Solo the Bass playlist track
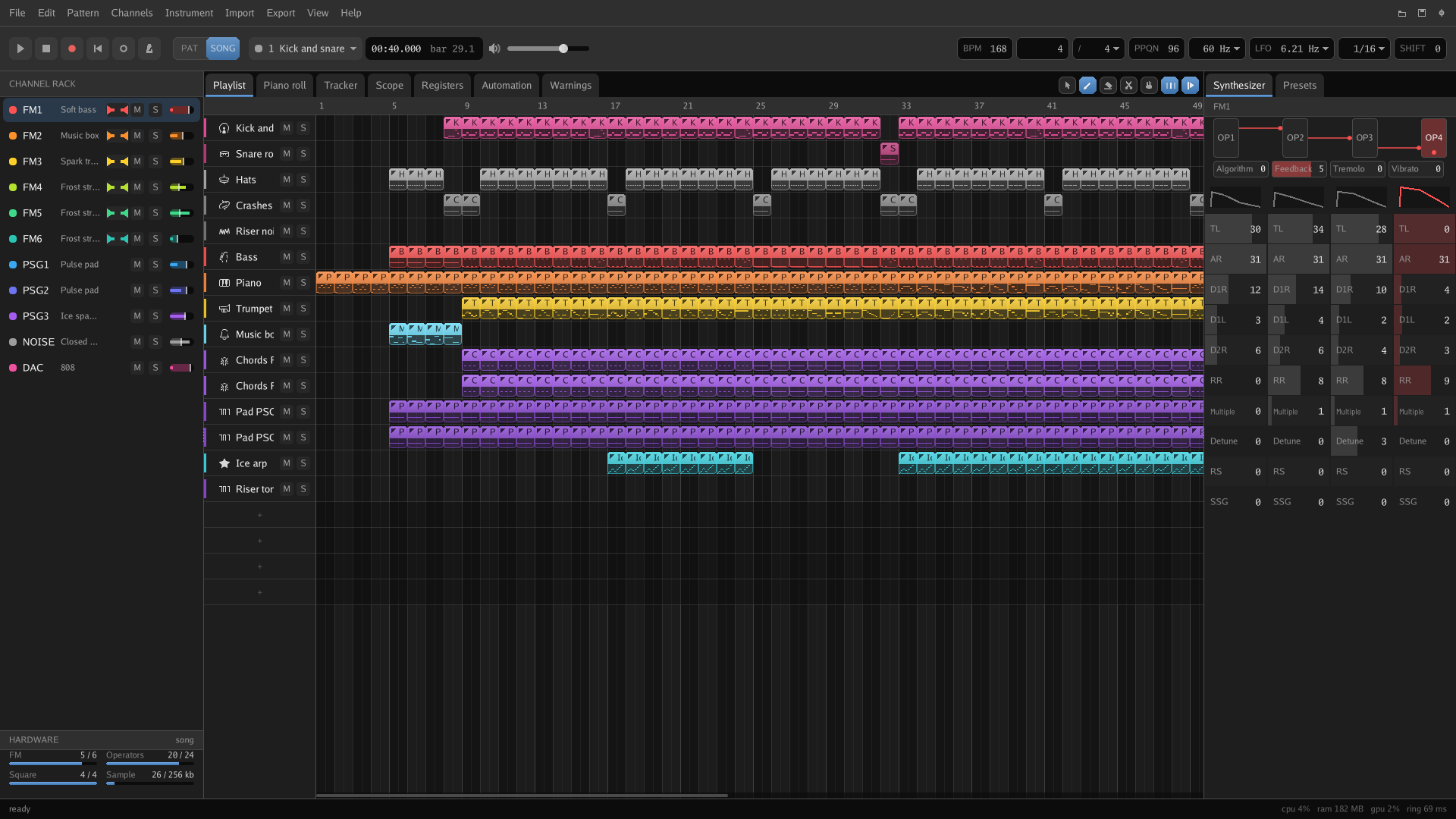Image resolution: width=1456 pixels, height=819 pixels. 303,257
